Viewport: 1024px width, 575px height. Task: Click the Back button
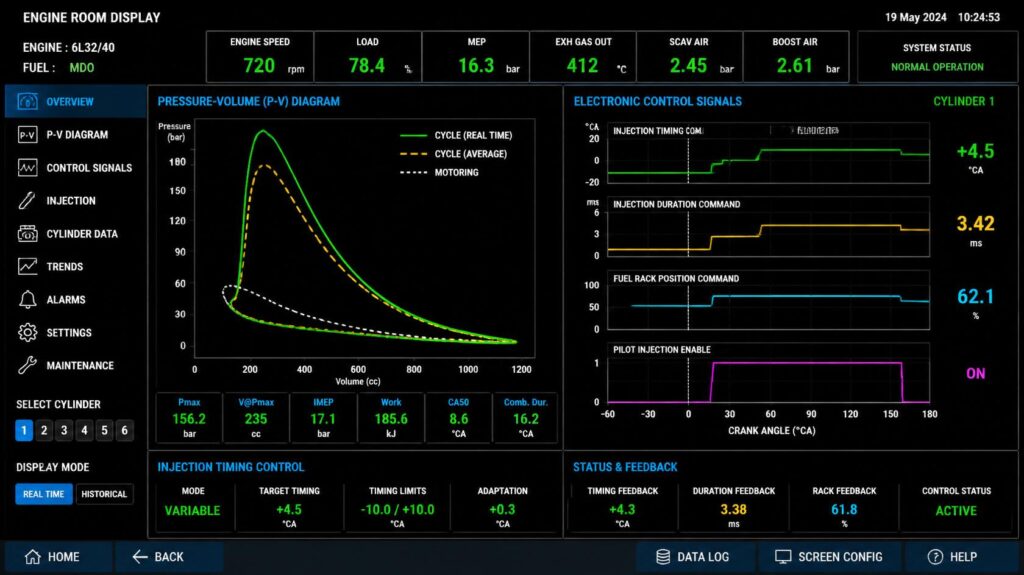159,557
